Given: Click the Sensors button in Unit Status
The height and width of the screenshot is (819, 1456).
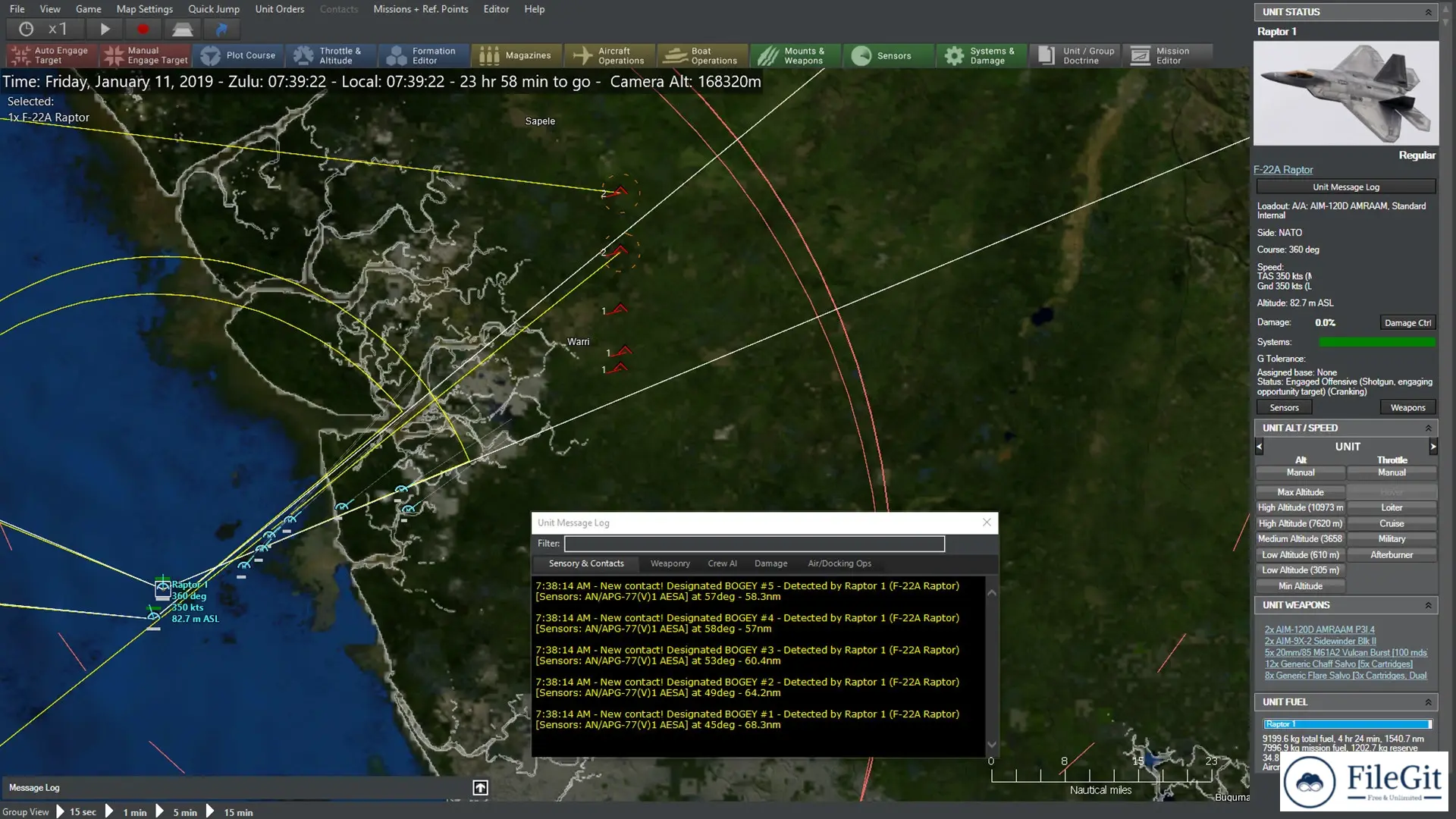Looking at the screenshot, I should point(1284,408).
